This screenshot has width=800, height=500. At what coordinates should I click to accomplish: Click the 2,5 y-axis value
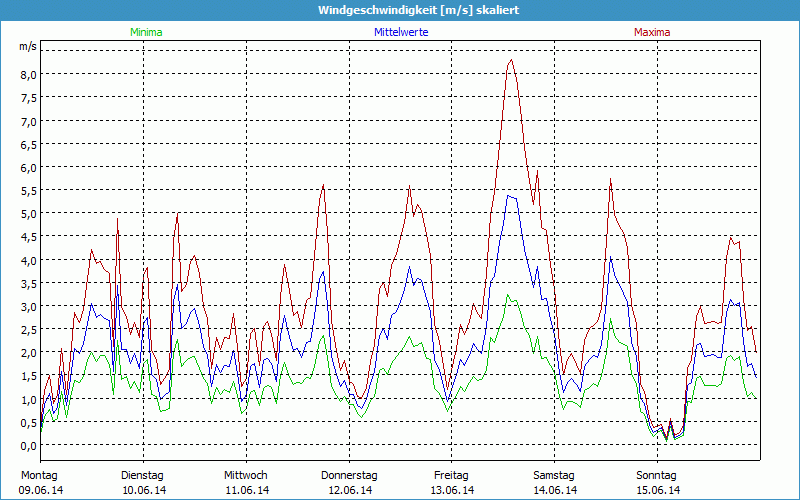28,330
